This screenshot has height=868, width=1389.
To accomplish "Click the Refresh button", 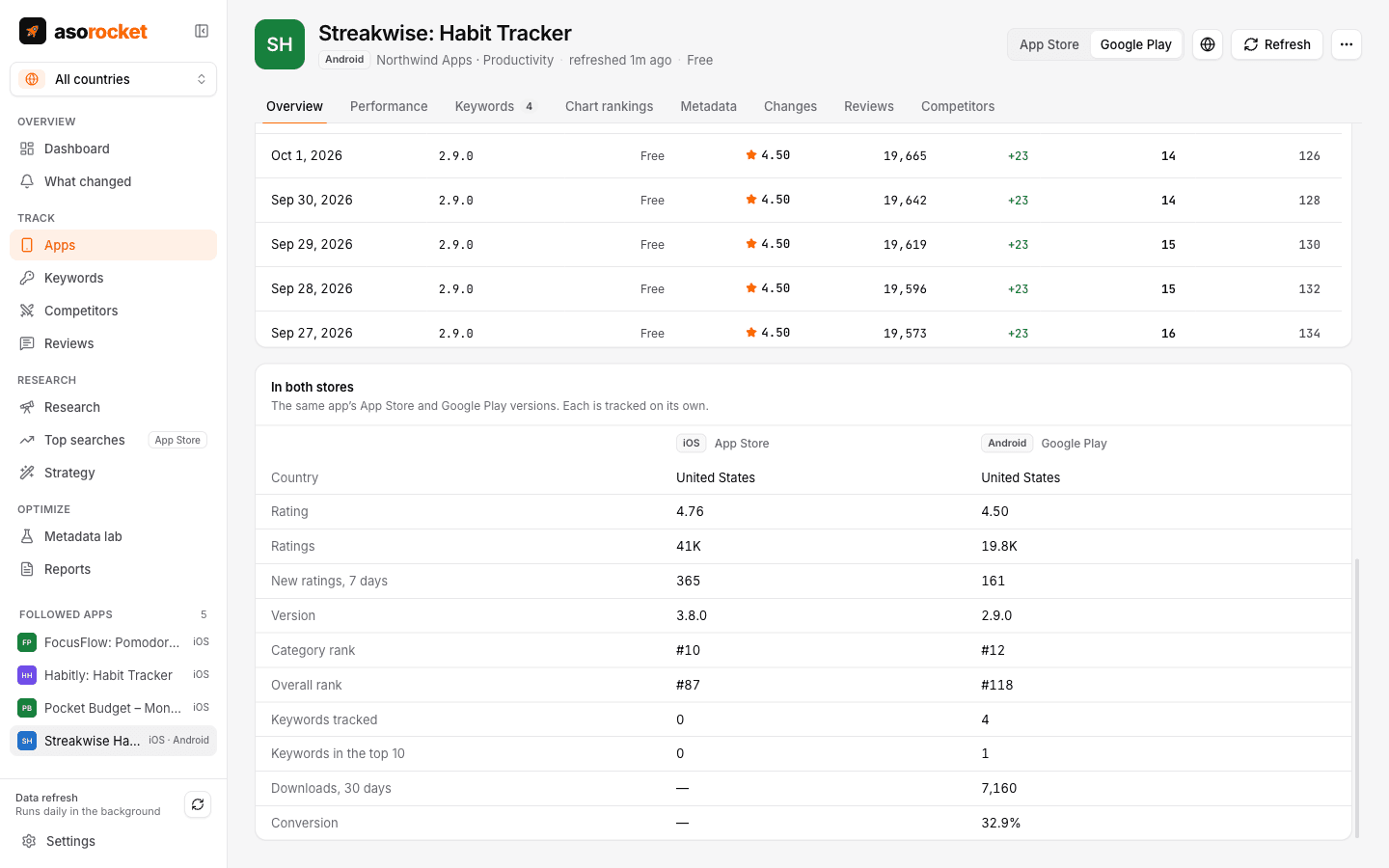I will (x=1277, y=44).
